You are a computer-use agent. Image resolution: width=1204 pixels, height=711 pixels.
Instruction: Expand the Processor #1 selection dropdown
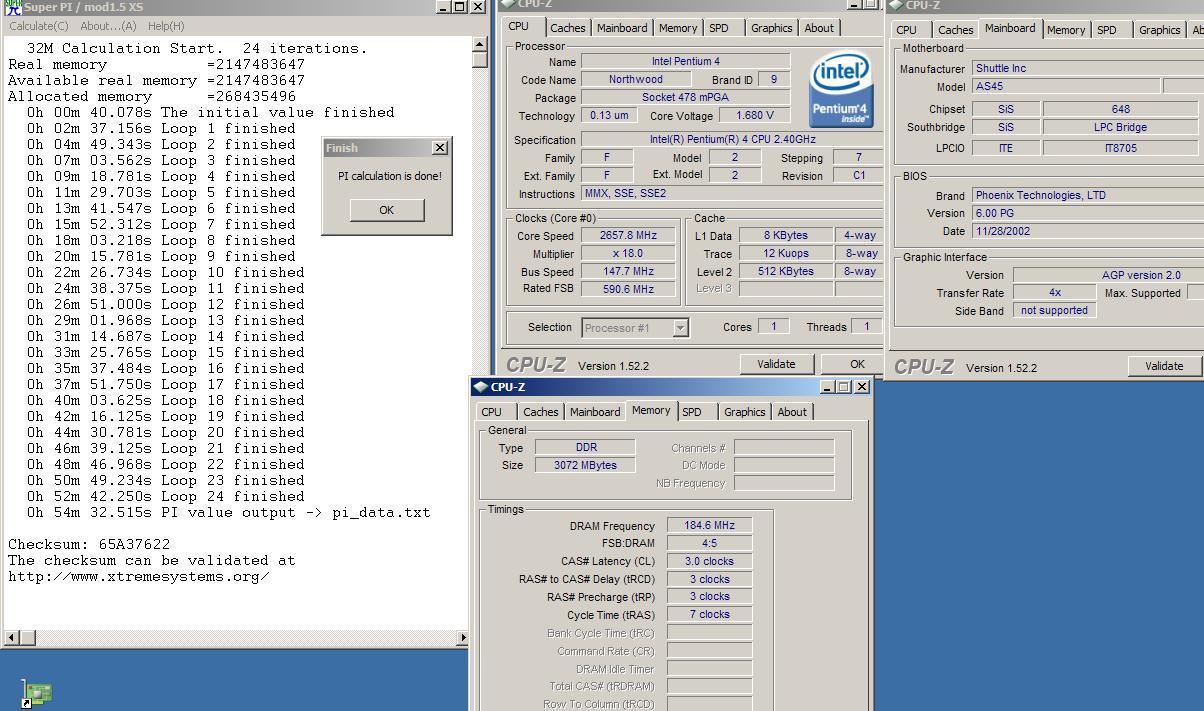[680, 327]
